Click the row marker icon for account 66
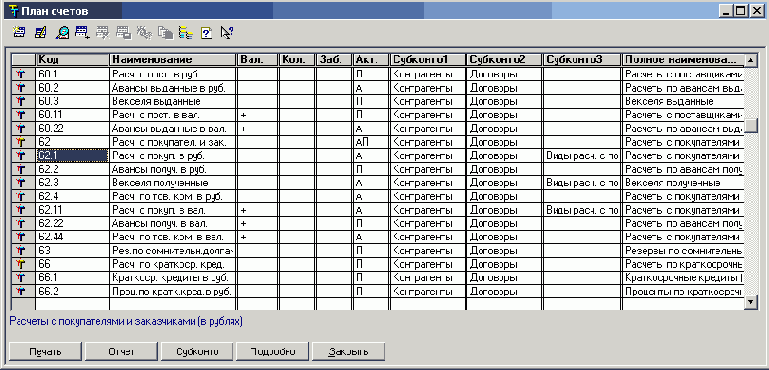This screenshot has width=769, height=370. coord(20,264)
